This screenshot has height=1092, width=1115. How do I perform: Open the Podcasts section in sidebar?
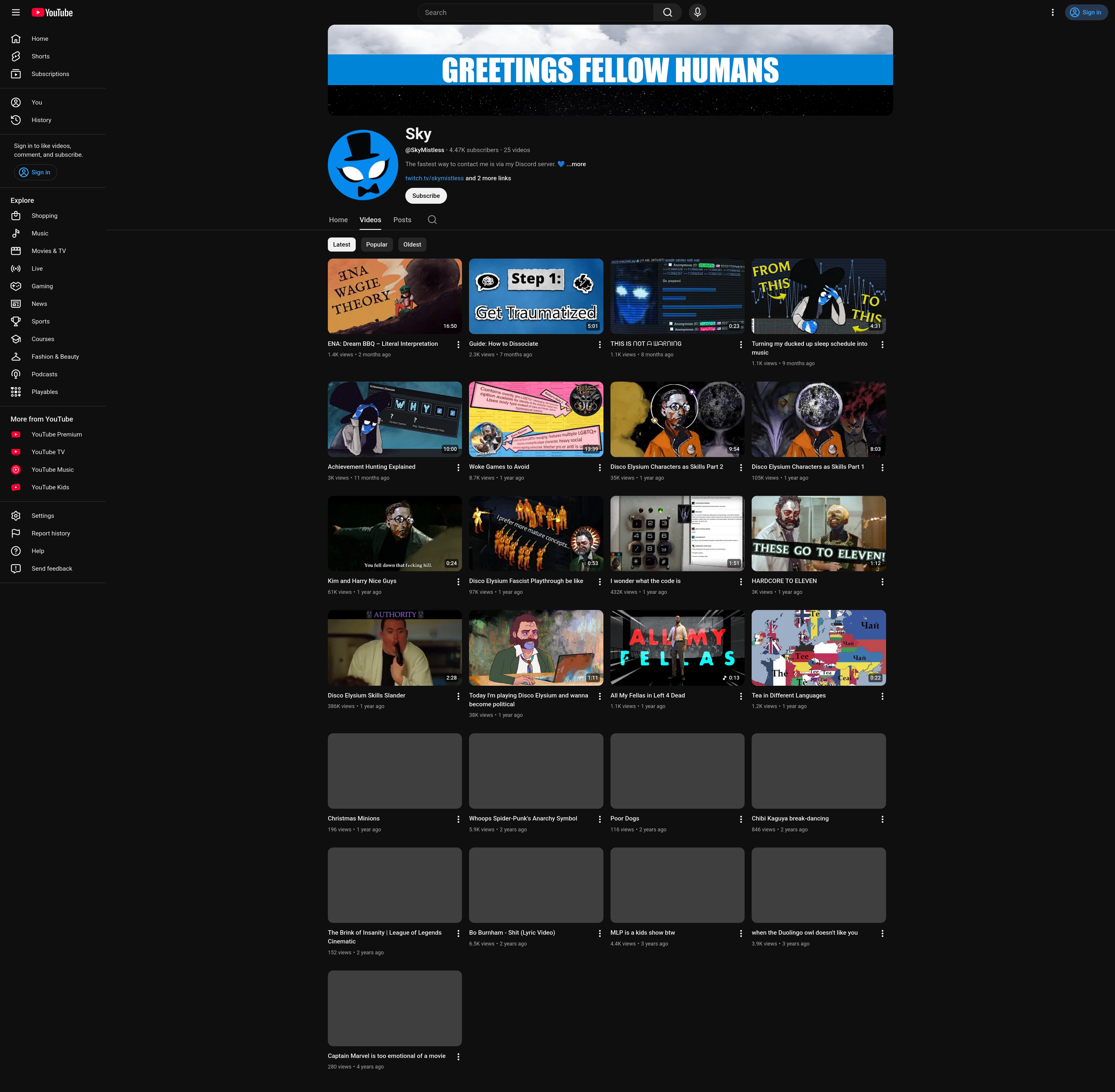pyautogui.click(x=44, y=374)
